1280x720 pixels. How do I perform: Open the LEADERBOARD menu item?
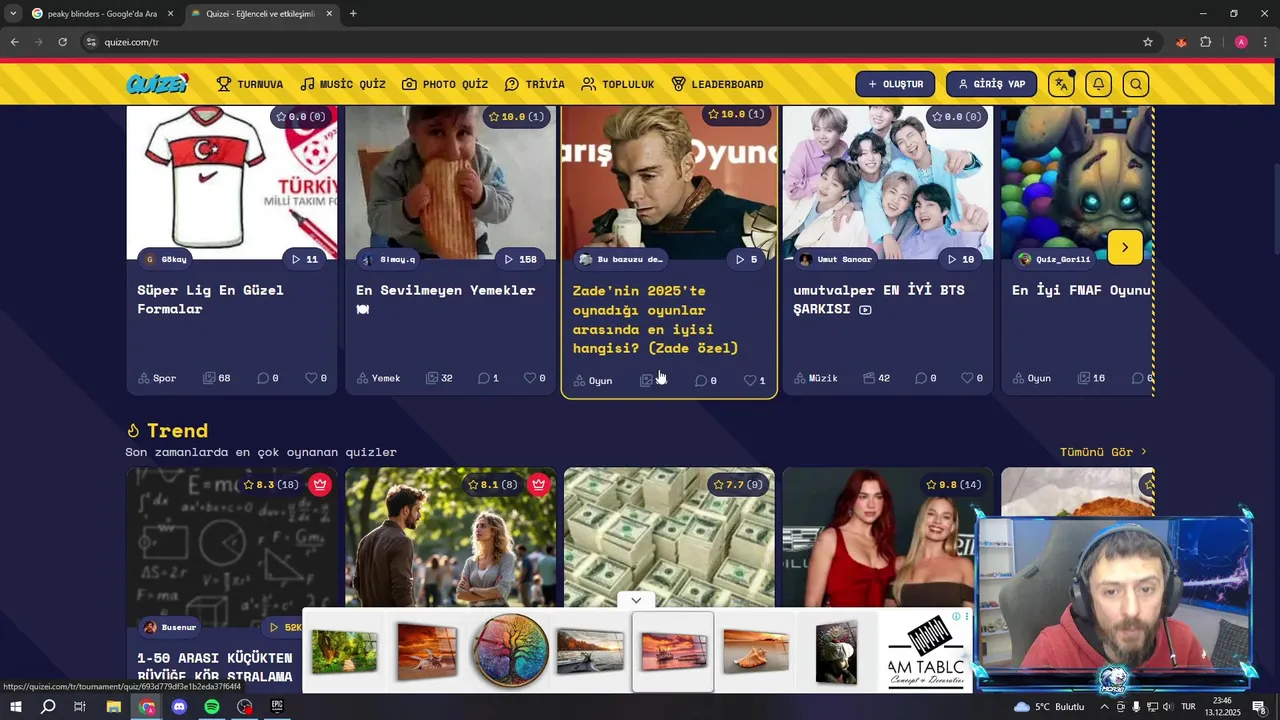pyautogui.click(x=717, y=84)
